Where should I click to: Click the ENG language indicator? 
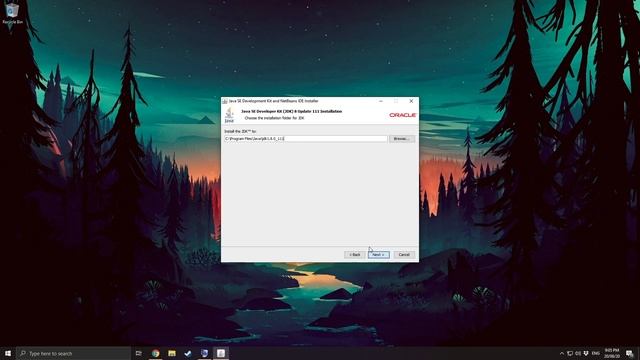596,353
